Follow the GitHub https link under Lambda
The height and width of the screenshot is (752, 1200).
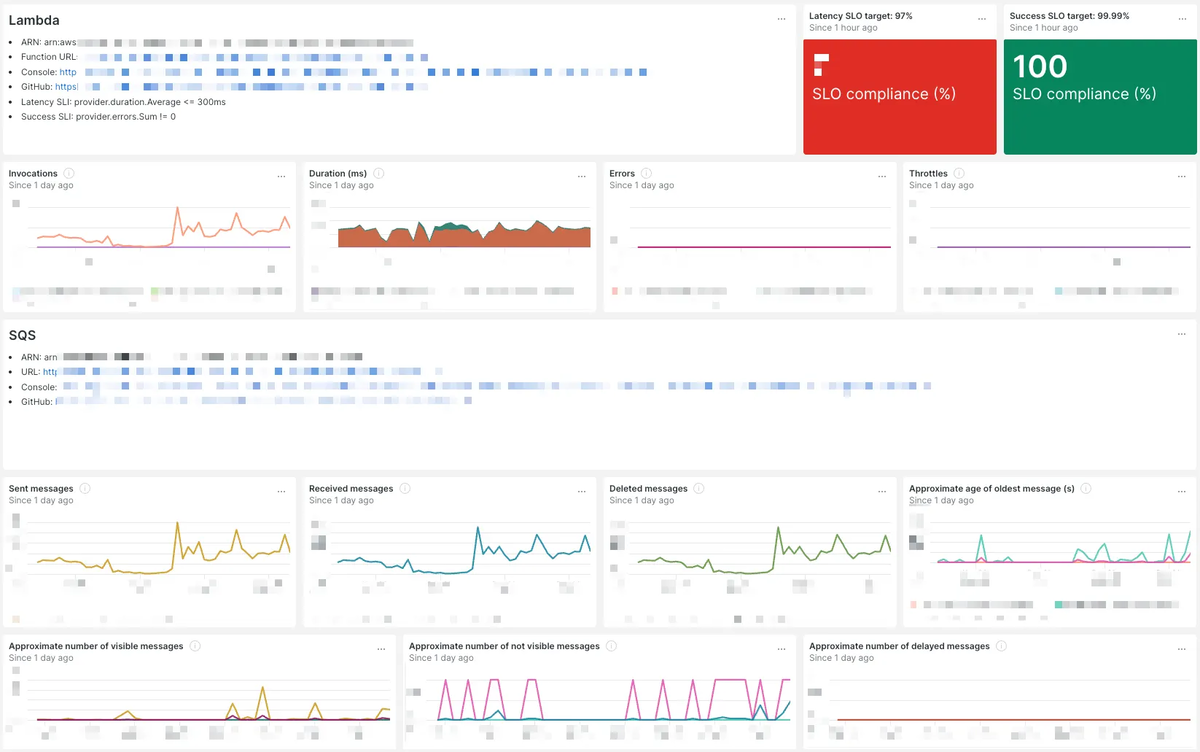tap(64, 87)
